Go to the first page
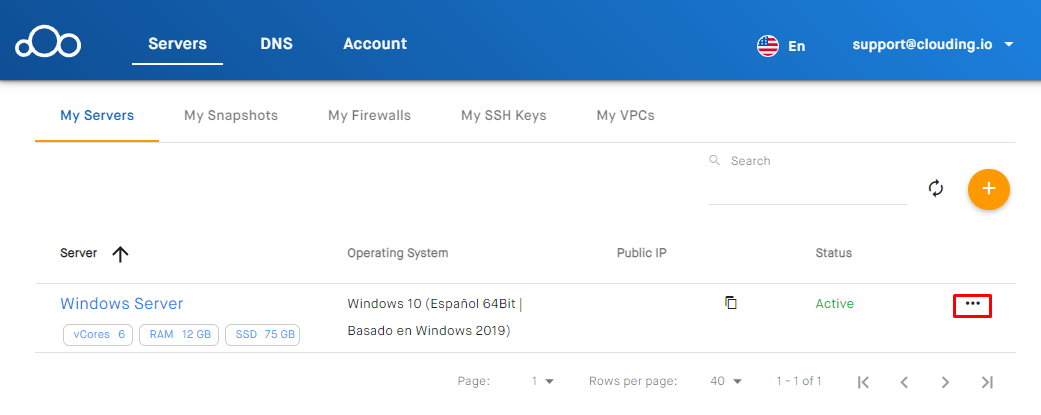1041x415 pixels. [864, 382]
